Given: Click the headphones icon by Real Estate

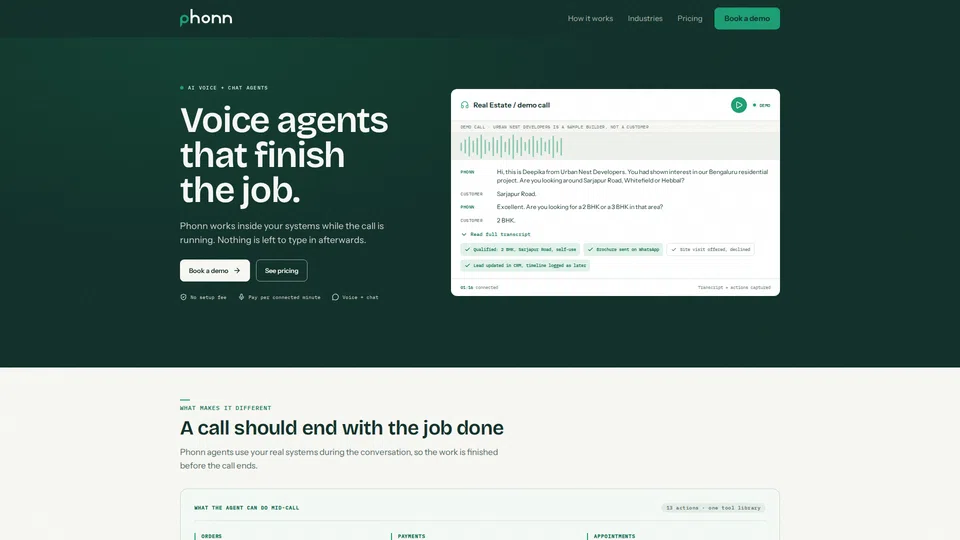Looking at the screenshot, I should coord(465,105).
